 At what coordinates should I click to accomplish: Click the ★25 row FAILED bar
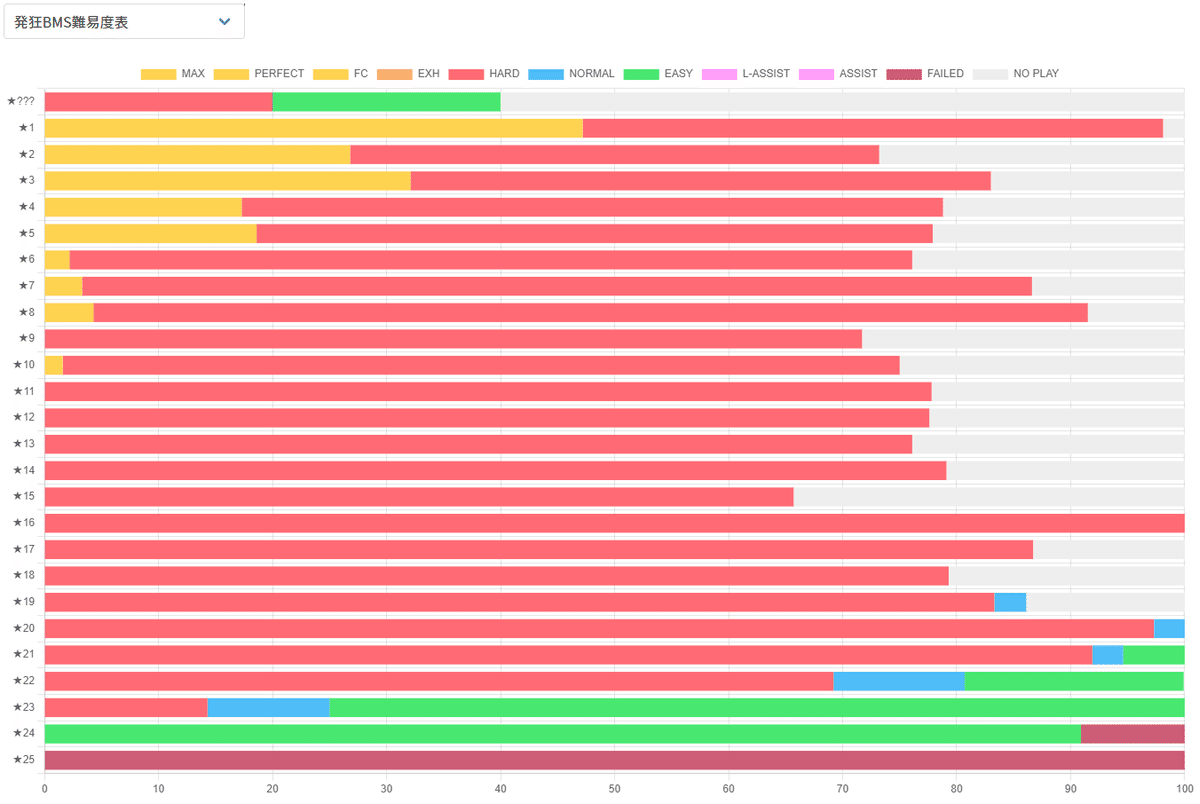pyautogui.click(x=615, y=760)
